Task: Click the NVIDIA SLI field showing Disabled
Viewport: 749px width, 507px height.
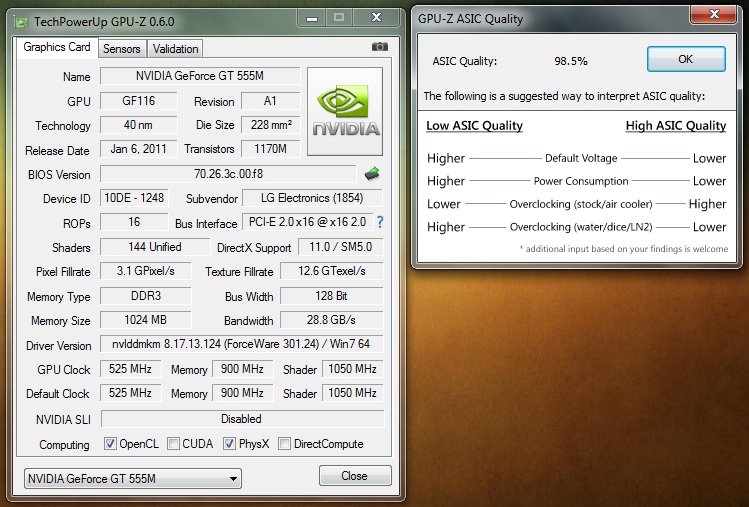Action: (242, 419)
